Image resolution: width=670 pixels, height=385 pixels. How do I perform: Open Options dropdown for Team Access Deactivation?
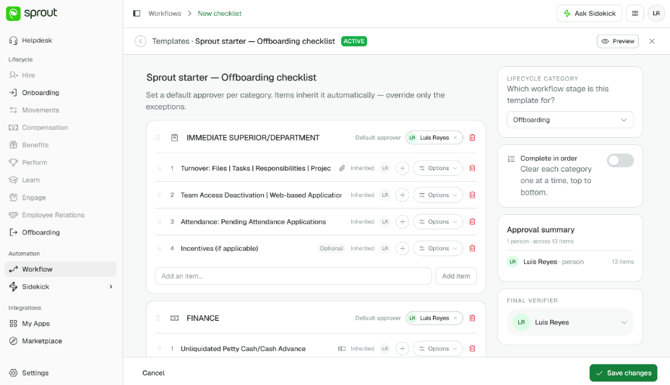click(438, 195)
